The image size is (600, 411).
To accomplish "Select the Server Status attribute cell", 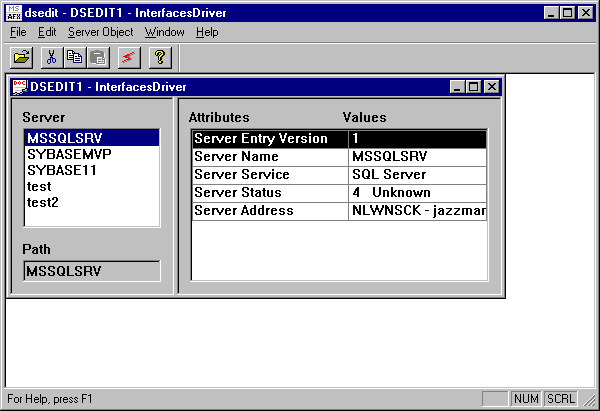I will click(x=270, y=193).
